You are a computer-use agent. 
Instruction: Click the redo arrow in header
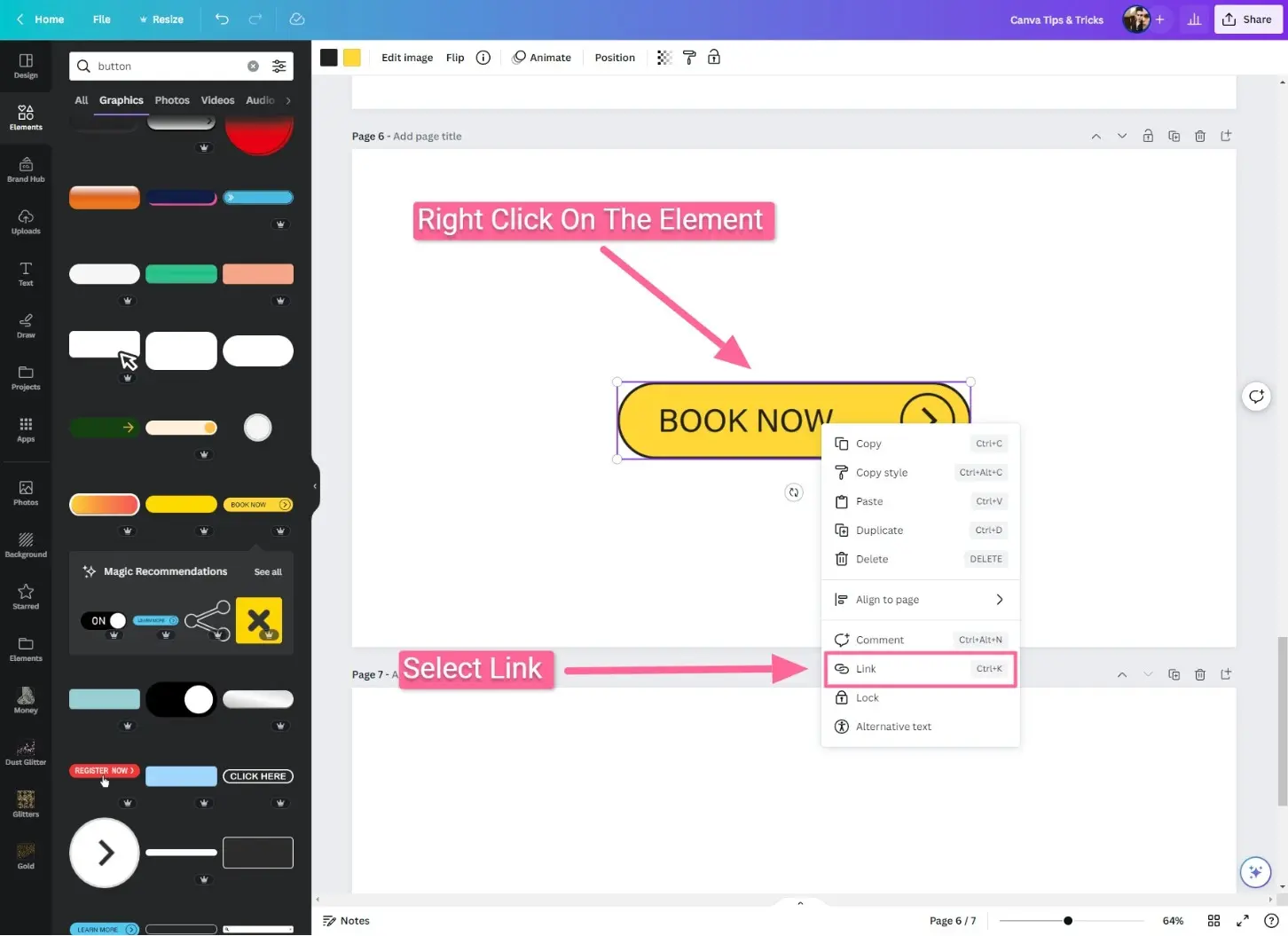[255, 19]
